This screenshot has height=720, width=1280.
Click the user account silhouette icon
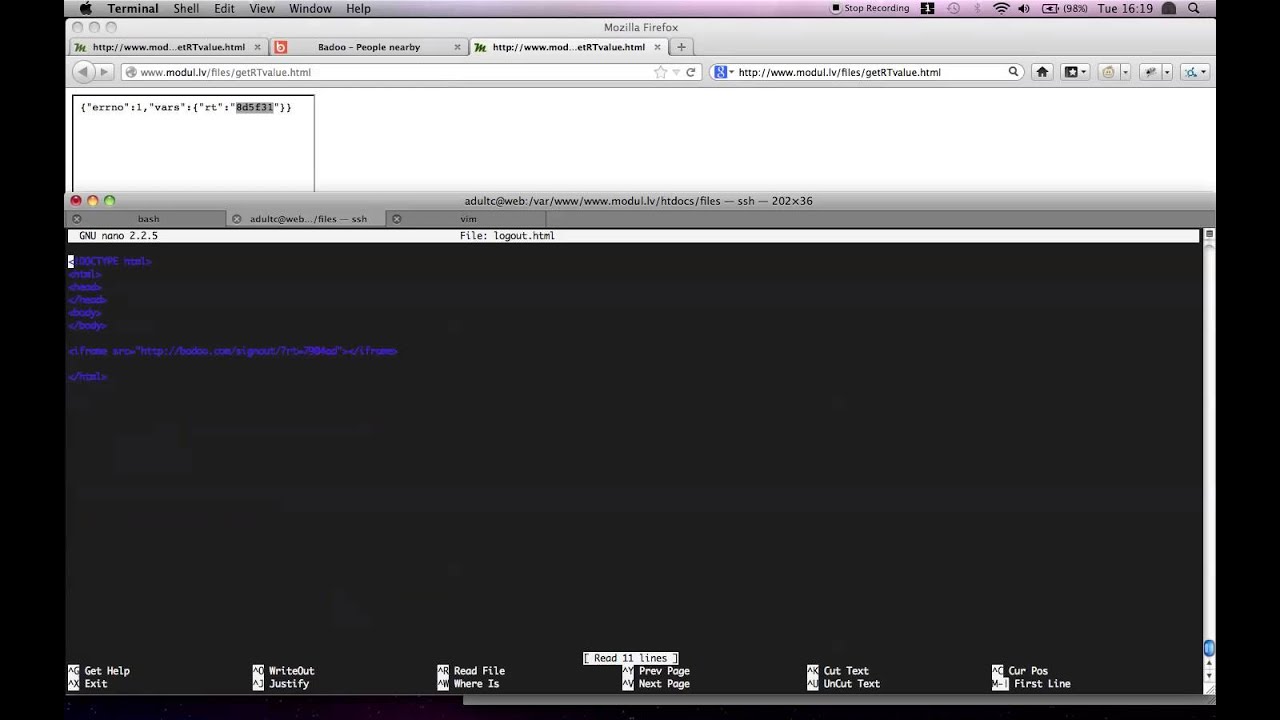1168,8
